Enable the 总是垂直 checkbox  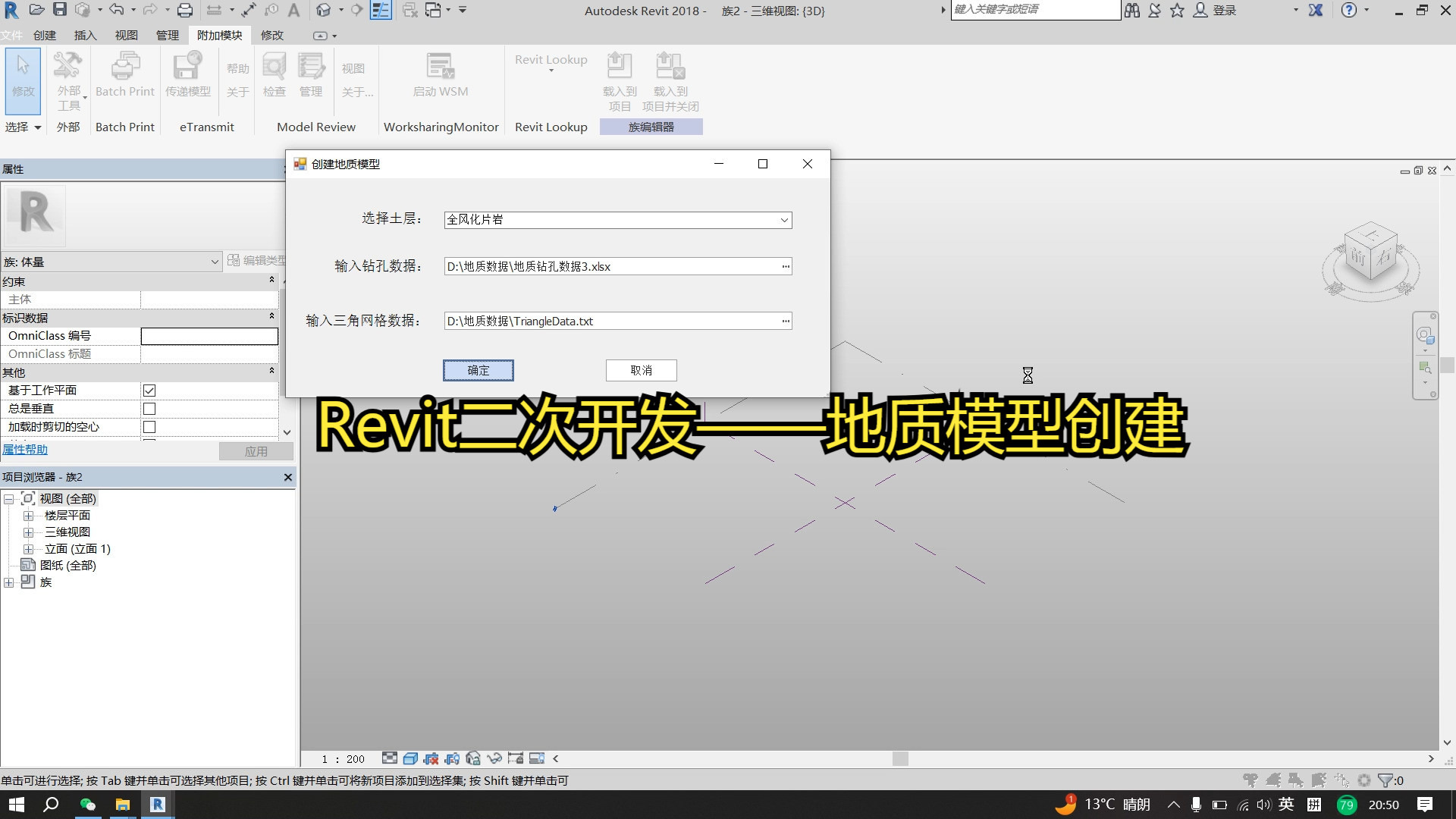[x=149, y=408]
